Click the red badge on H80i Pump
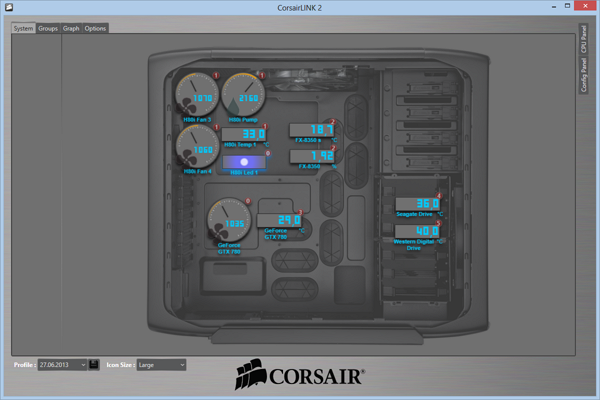 pyautogui.click(x=262, y=75)
